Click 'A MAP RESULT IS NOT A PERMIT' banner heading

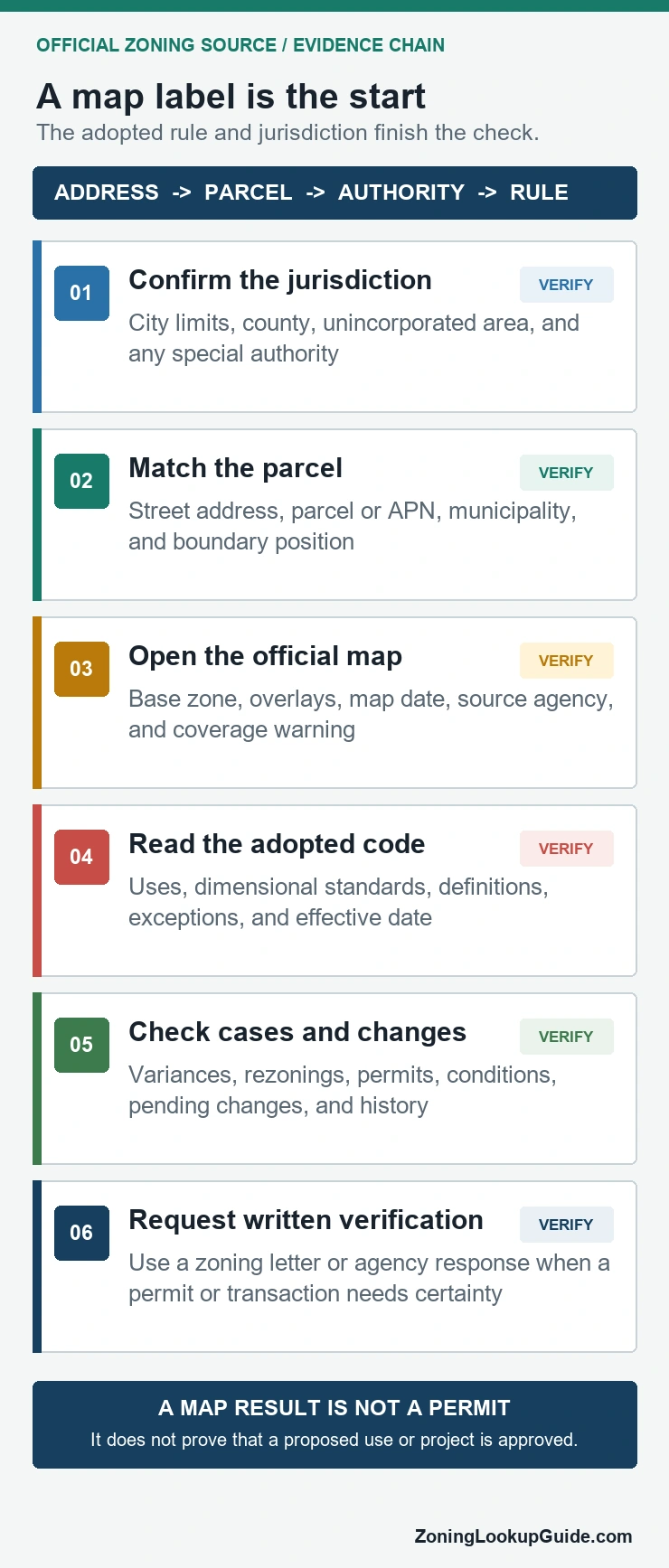tap(334, 1408)
